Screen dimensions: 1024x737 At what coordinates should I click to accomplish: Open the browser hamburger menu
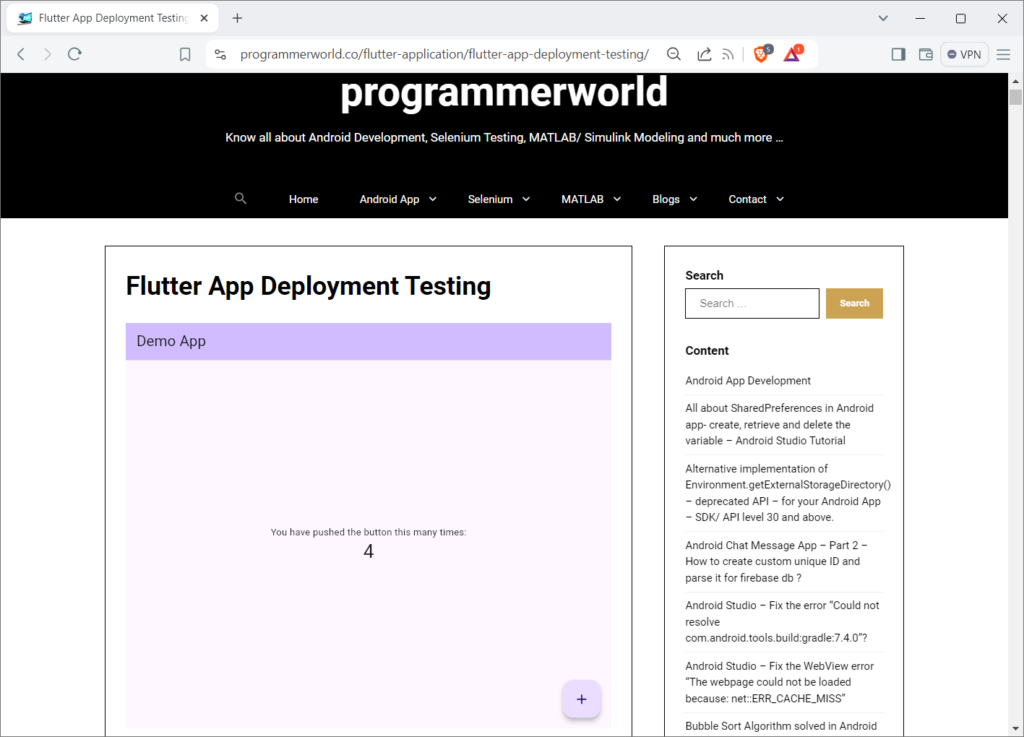pyautogui.click(x=1004, y=55)
